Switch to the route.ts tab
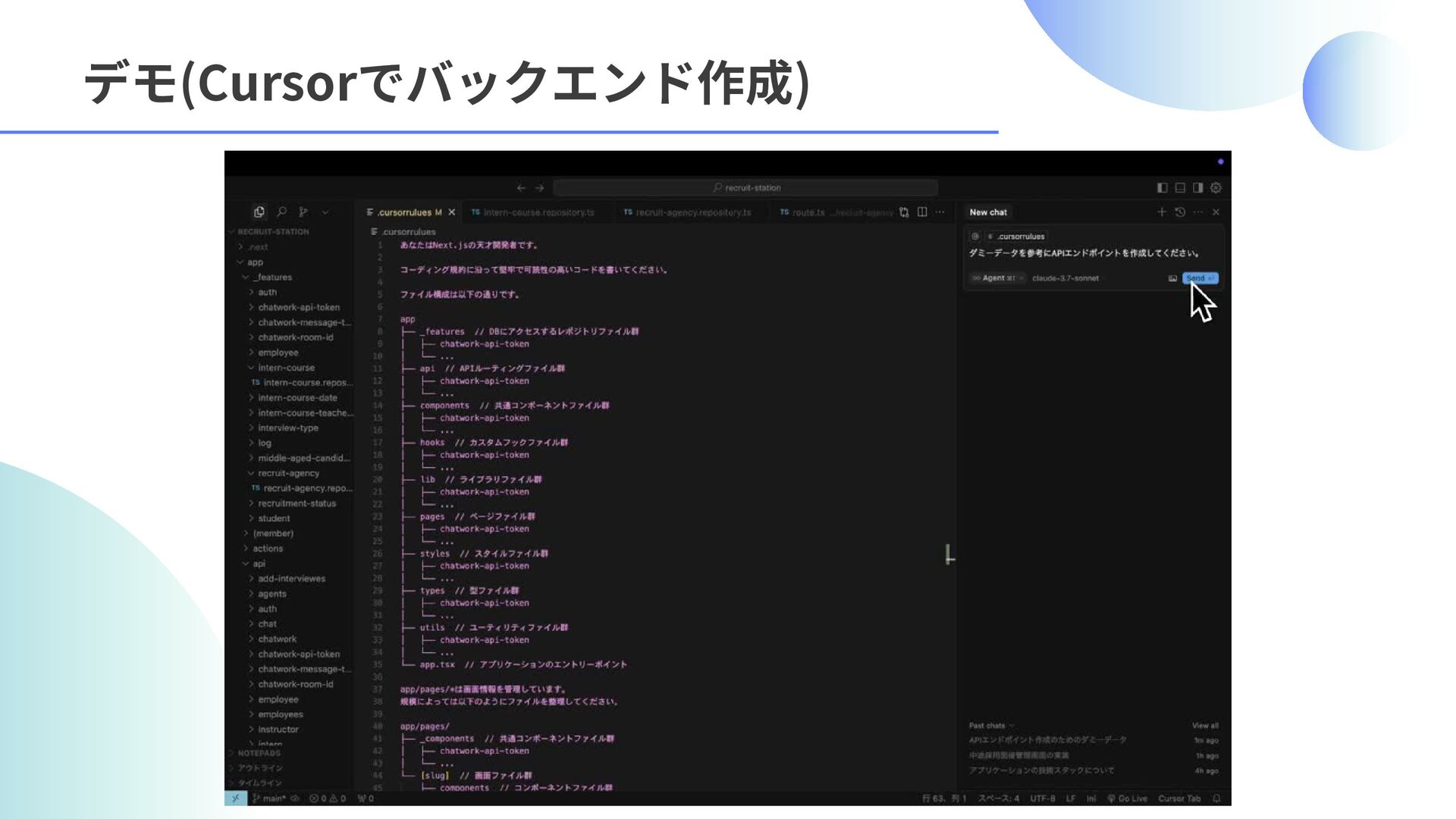Viewport: 1456px width, 819px height. pos(808,212)
